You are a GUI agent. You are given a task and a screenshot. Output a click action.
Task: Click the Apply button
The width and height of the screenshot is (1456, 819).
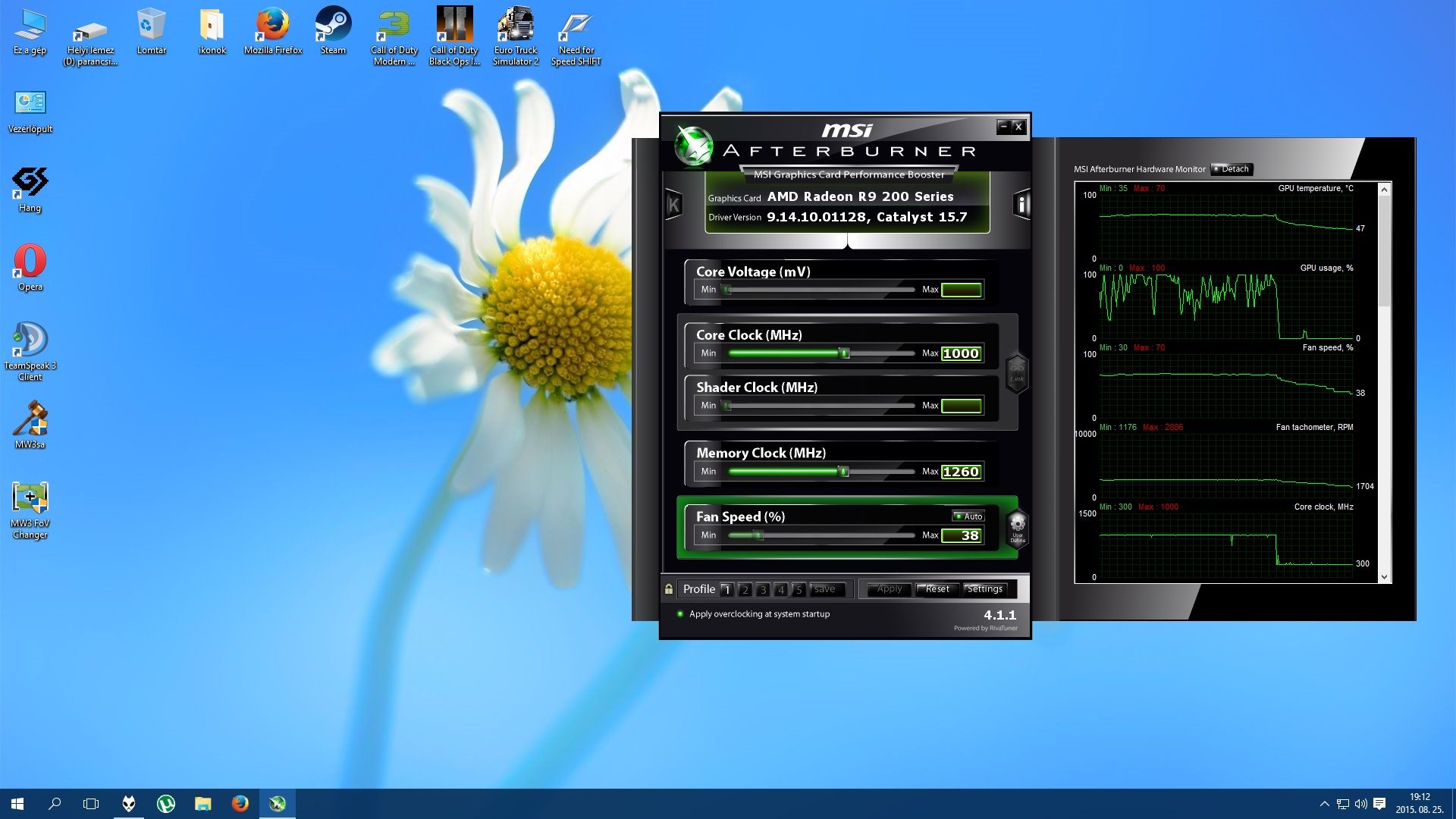tap(889, 589)
